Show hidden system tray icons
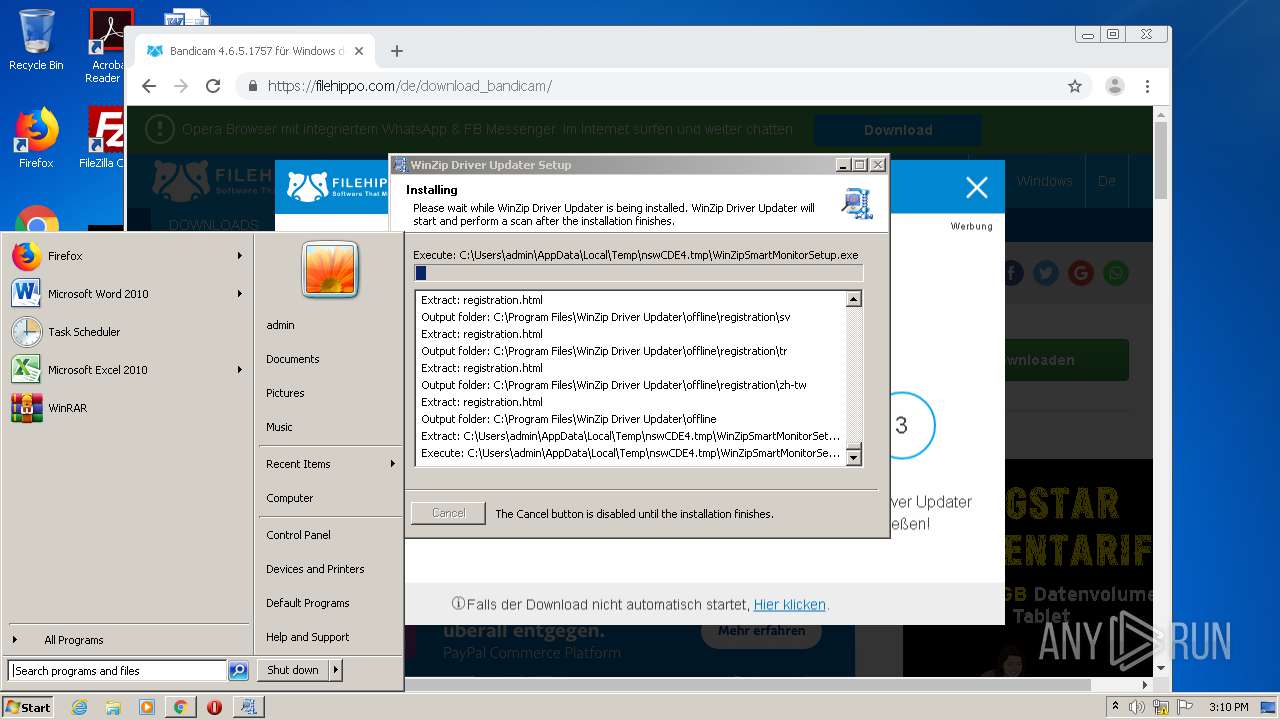 tap(1115, 707)
